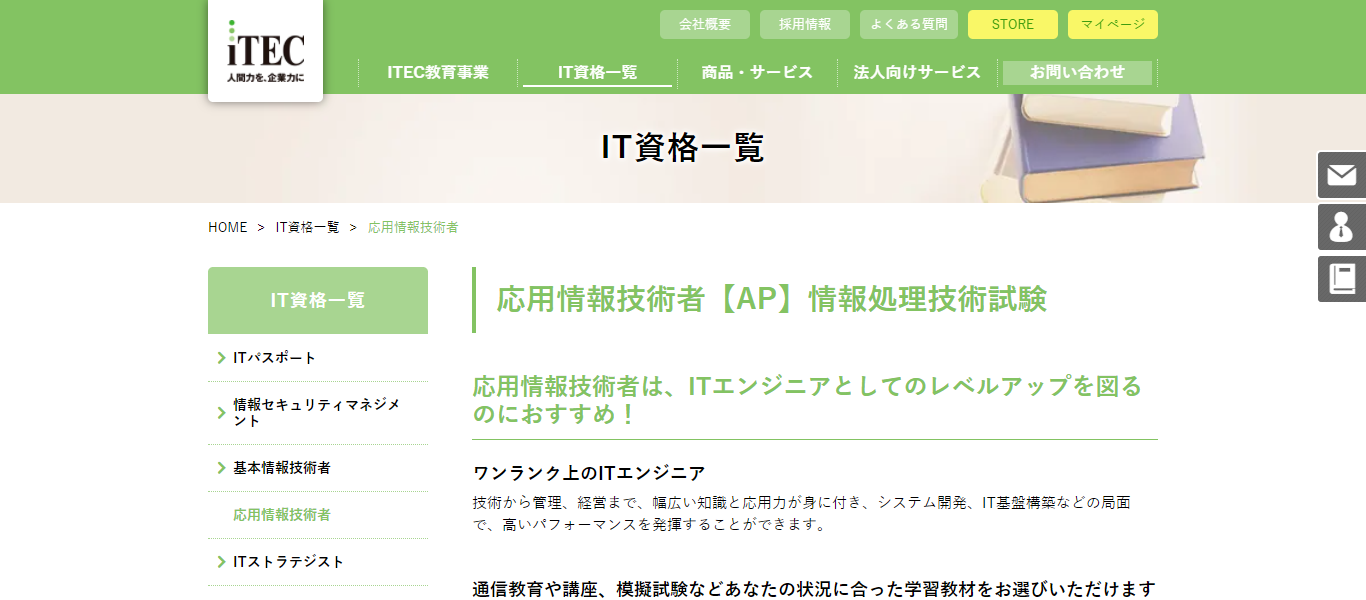Open ITストラテジスト sidebar link

[x=318, y=562]
